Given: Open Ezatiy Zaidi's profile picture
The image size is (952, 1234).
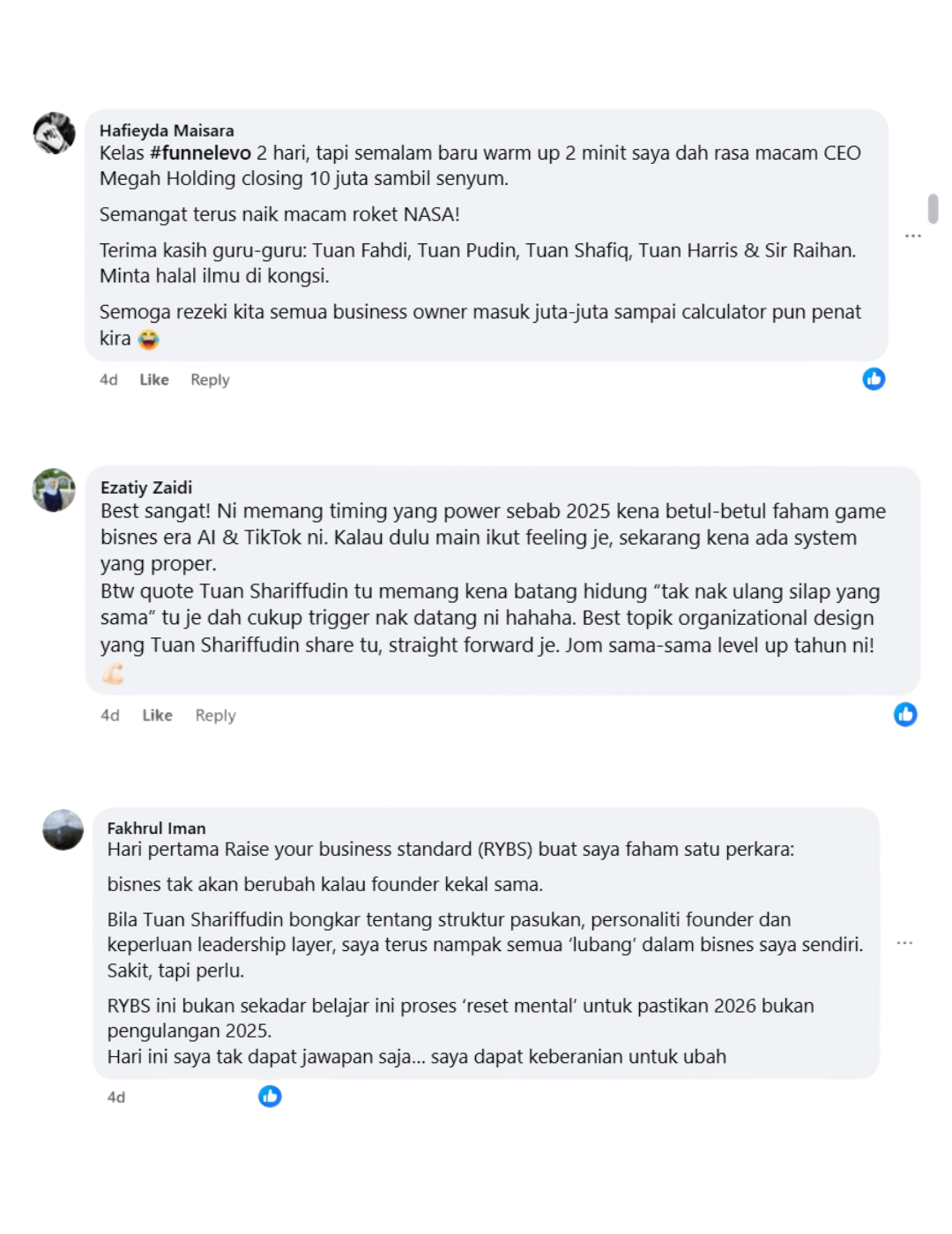Looking at the screenshot, I should pos(54,490).
